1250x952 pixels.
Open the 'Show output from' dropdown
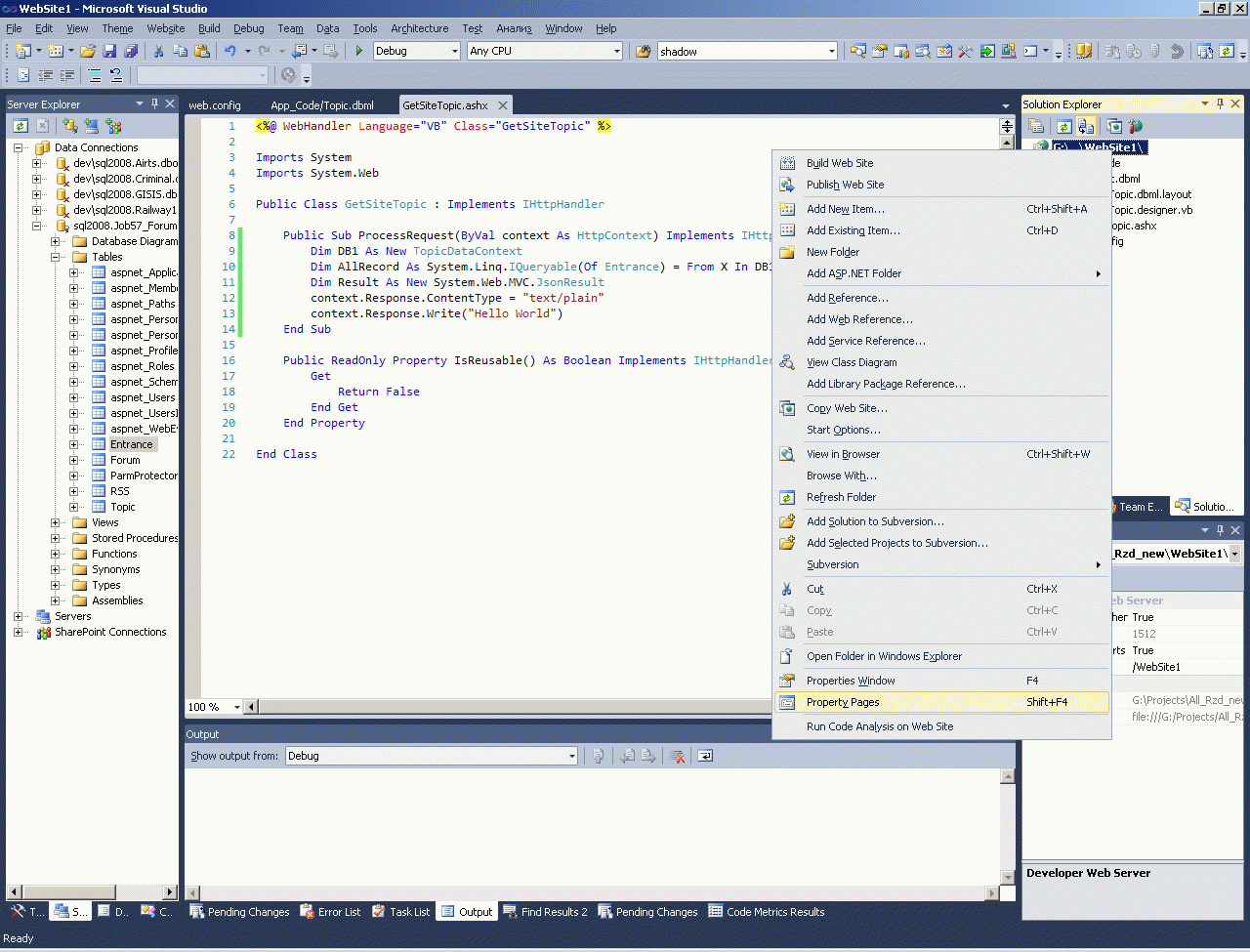click(571, 756)
